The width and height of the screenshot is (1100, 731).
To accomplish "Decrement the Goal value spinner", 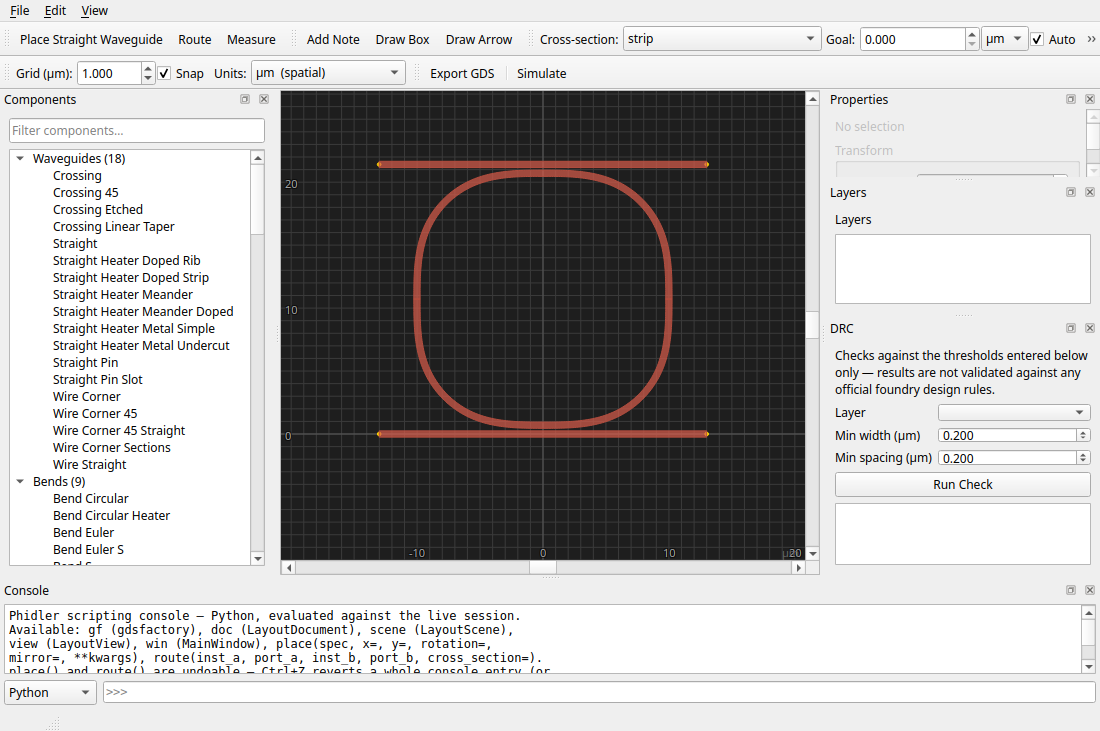I will click(x=972, y=44).
